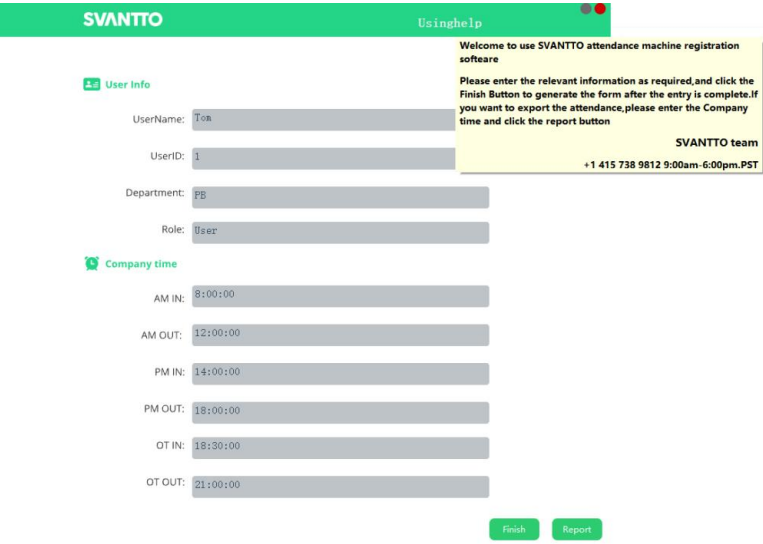Edit the OT IN time field

coord(340,448)
